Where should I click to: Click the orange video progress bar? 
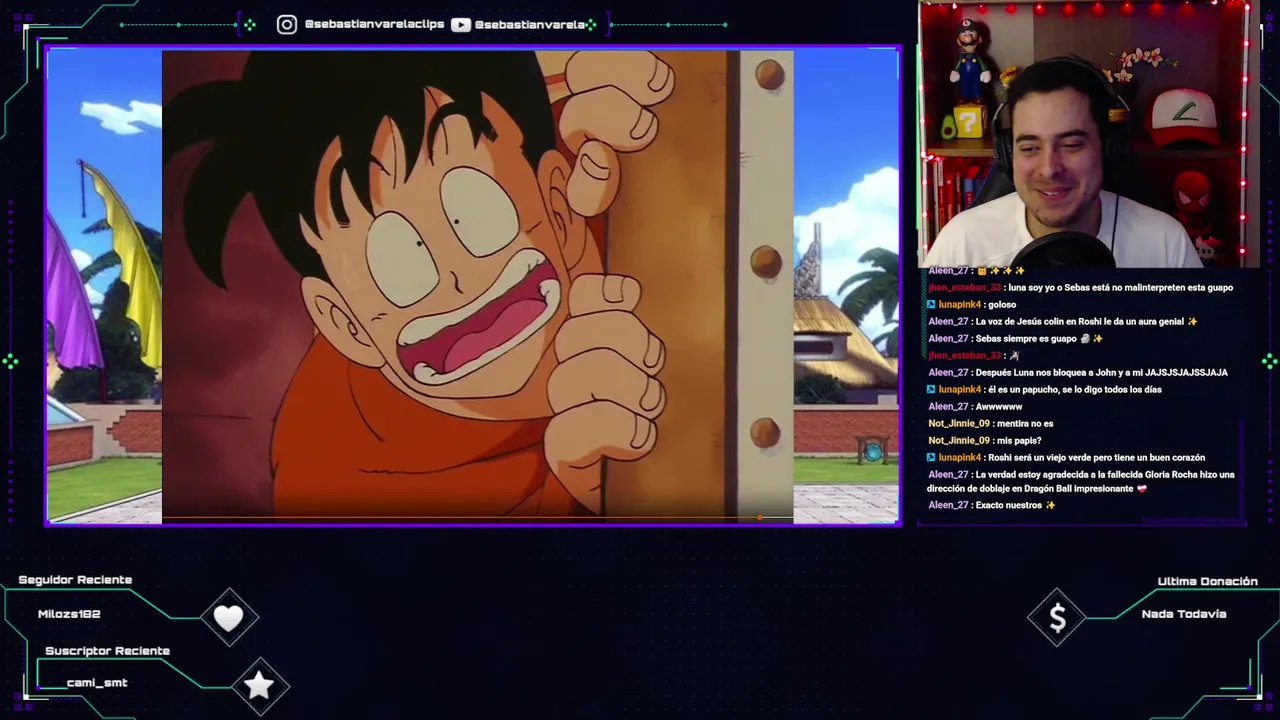(x=461, y=519)
